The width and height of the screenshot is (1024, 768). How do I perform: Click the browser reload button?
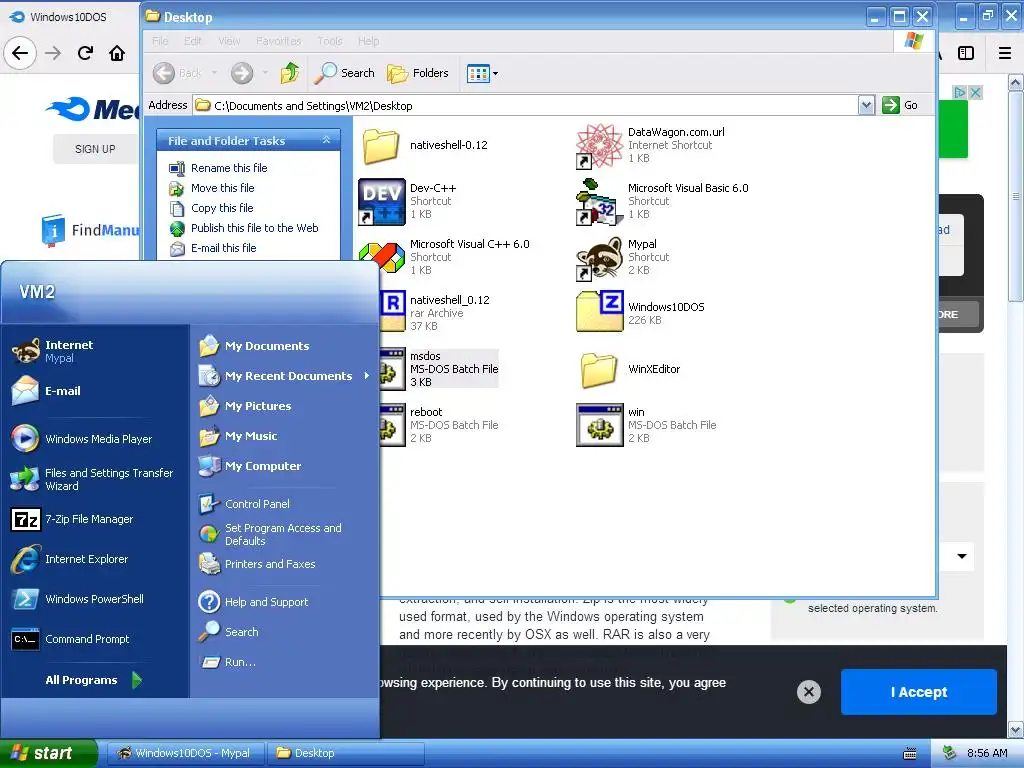click(x=85, y=53)
